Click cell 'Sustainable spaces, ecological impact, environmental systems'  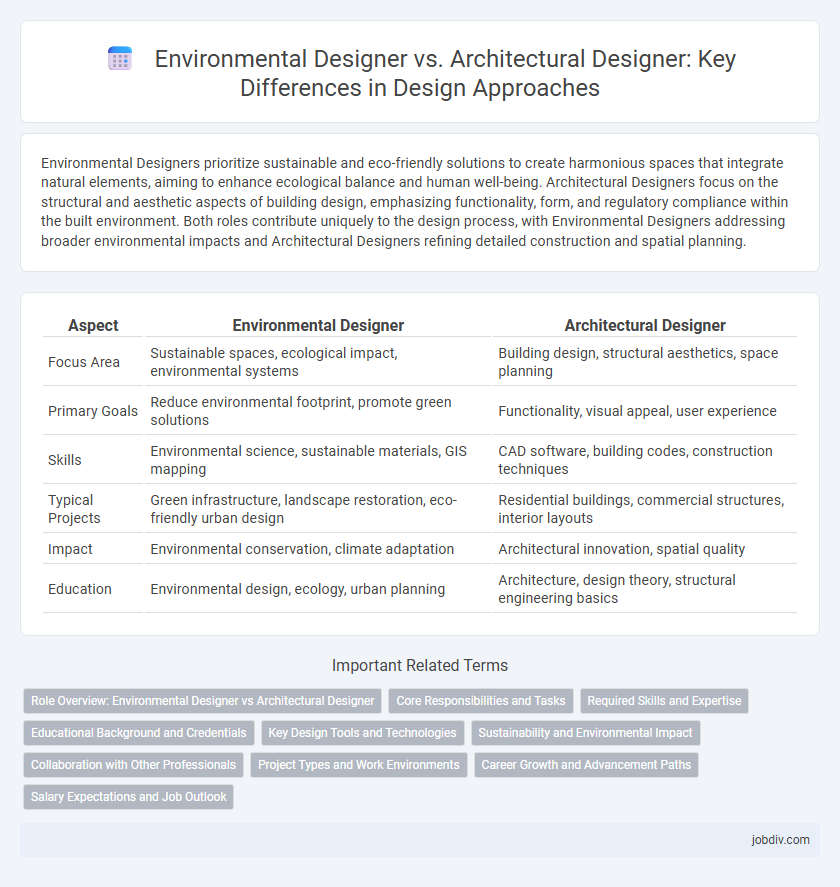[x=318, y=362]
